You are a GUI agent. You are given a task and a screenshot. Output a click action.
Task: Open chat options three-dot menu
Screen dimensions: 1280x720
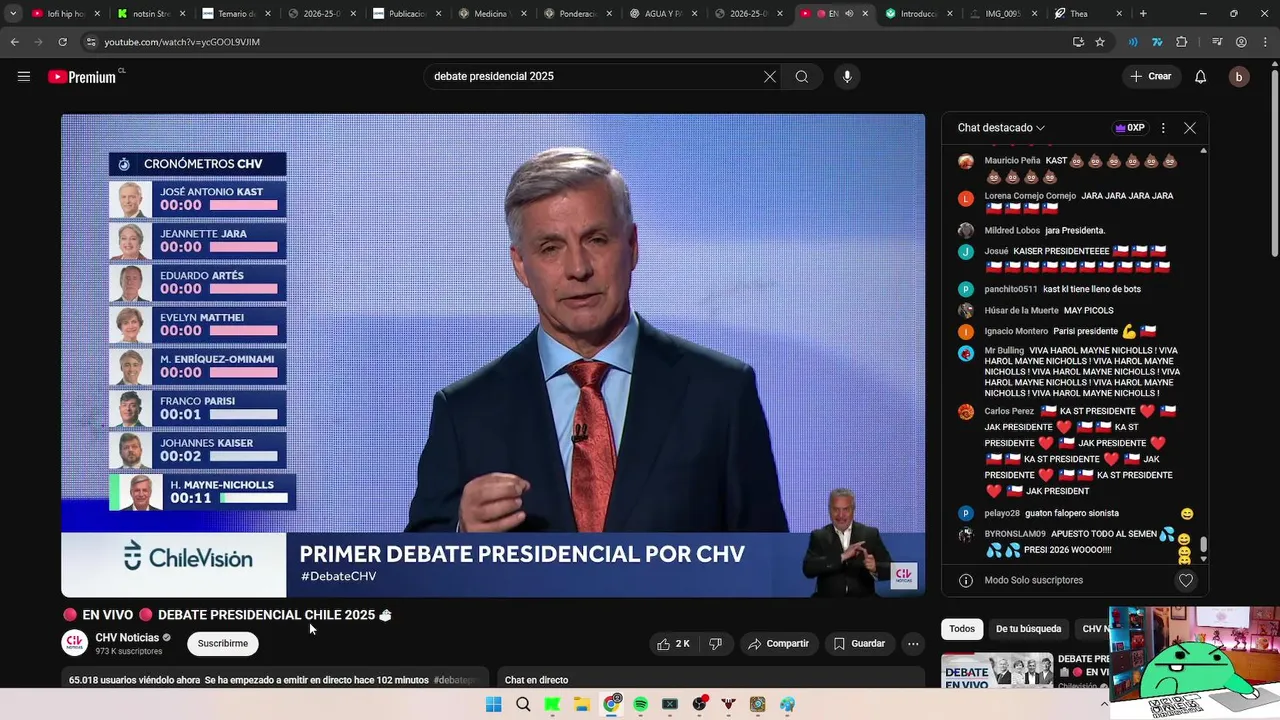[1163, 128]
